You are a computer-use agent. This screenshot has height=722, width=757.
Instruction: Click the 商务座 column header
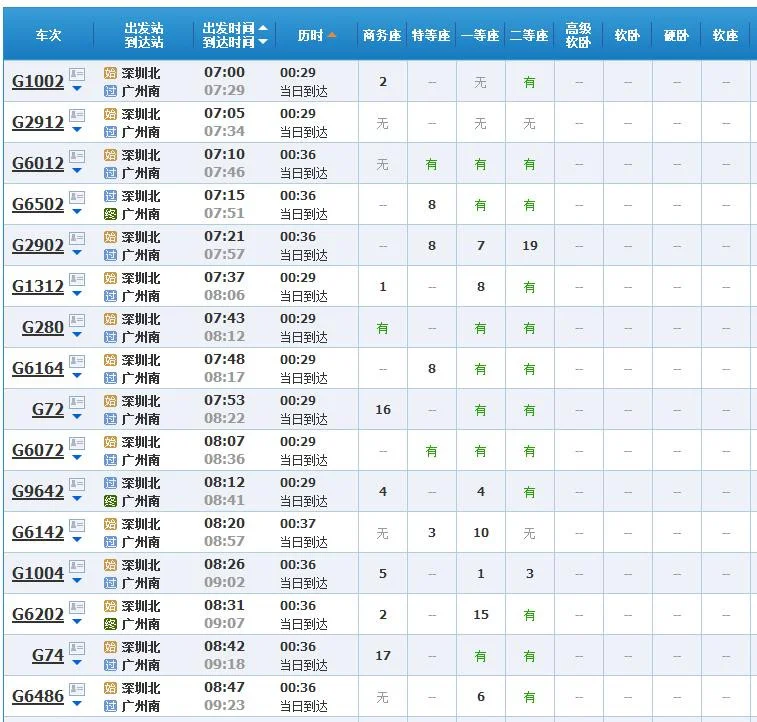pyautogui.click(x=382, y=35)
